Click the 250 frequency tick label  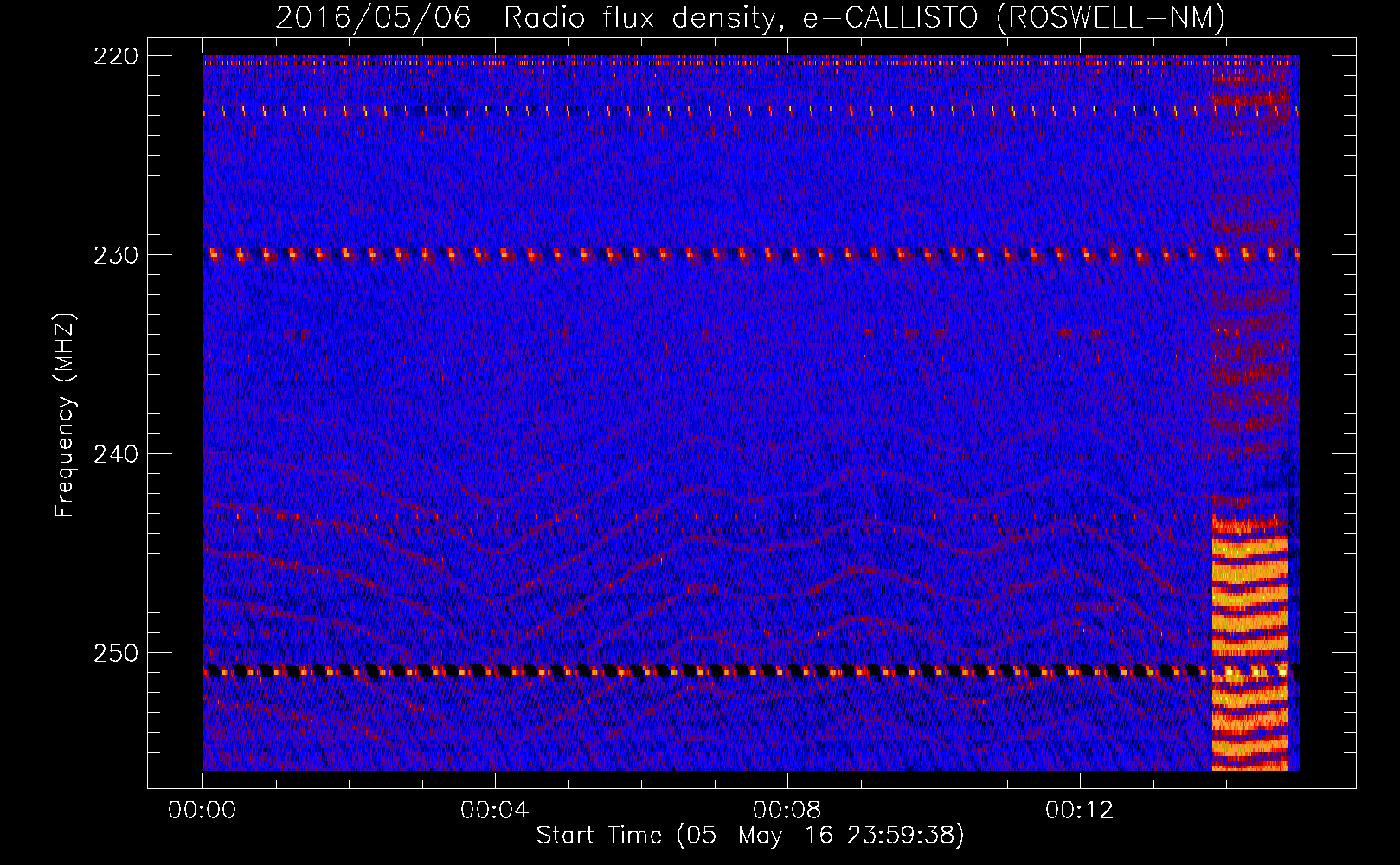pos(115,653)
